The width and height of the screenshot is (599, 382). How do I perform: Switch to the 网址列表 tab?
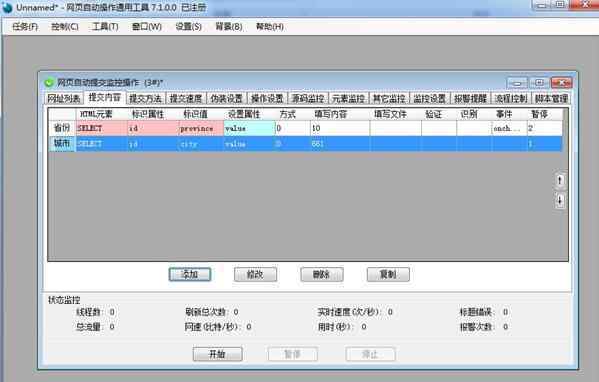(64, 99)
